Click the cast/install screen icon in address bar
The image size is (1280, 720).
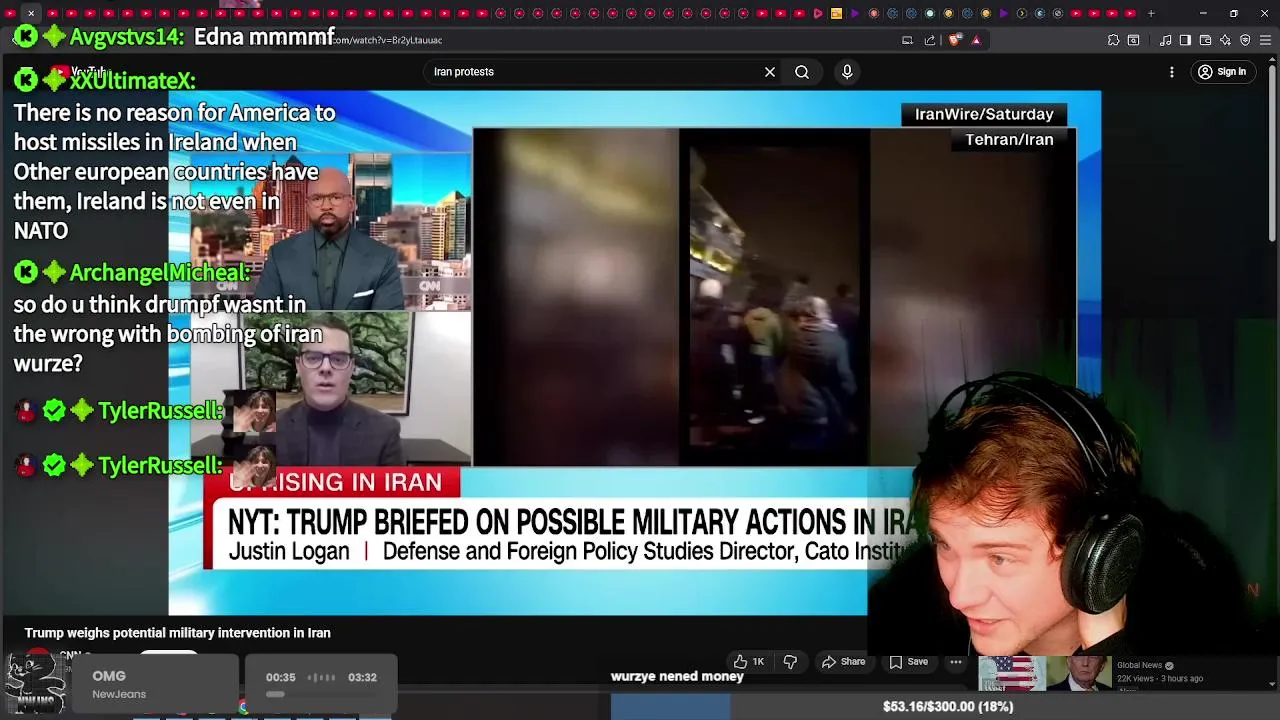coord(907,40)
